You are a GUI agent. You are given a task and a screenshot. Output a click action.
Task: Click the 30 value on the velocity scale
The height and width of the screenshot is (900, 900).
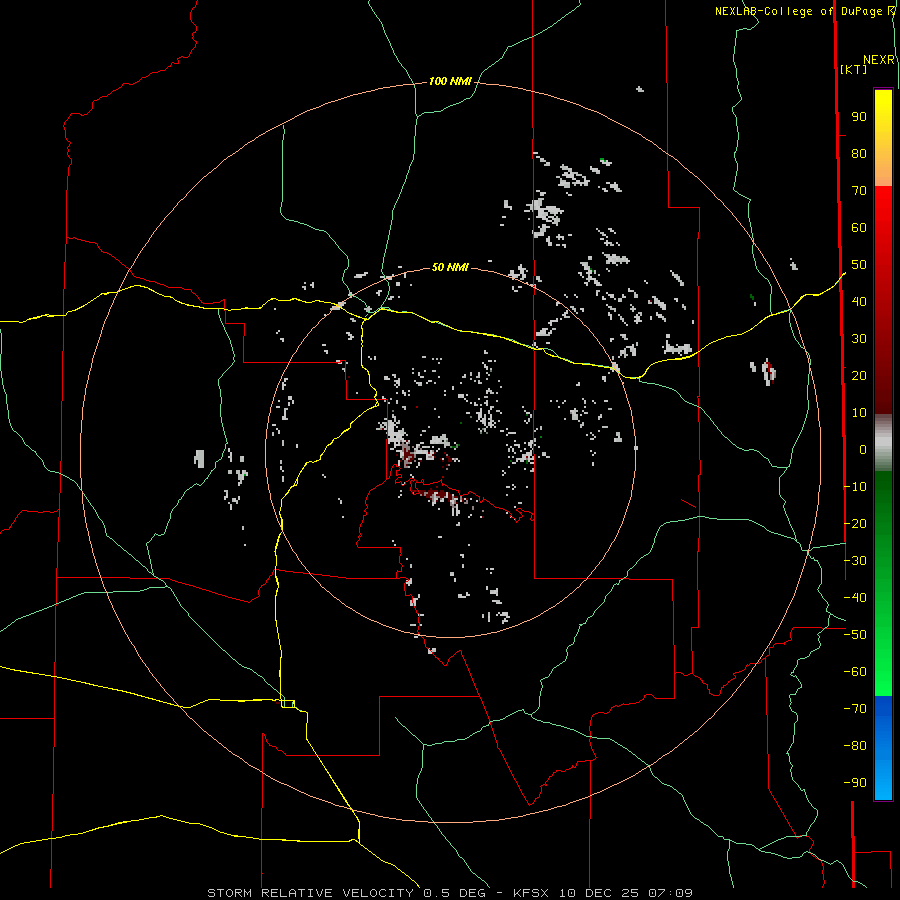(x=859, y=339)
